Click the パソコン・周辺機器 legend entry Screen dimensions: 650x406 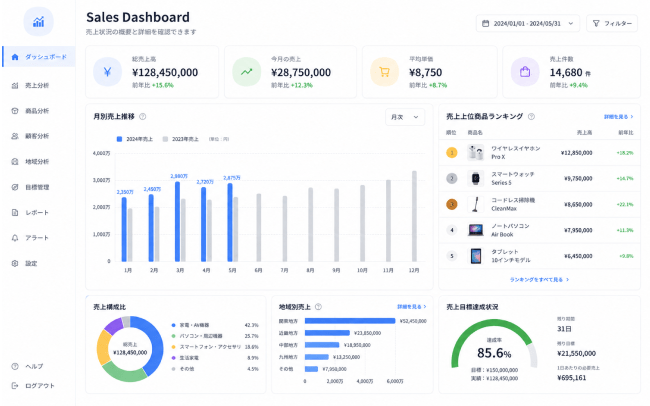point(215,336)
